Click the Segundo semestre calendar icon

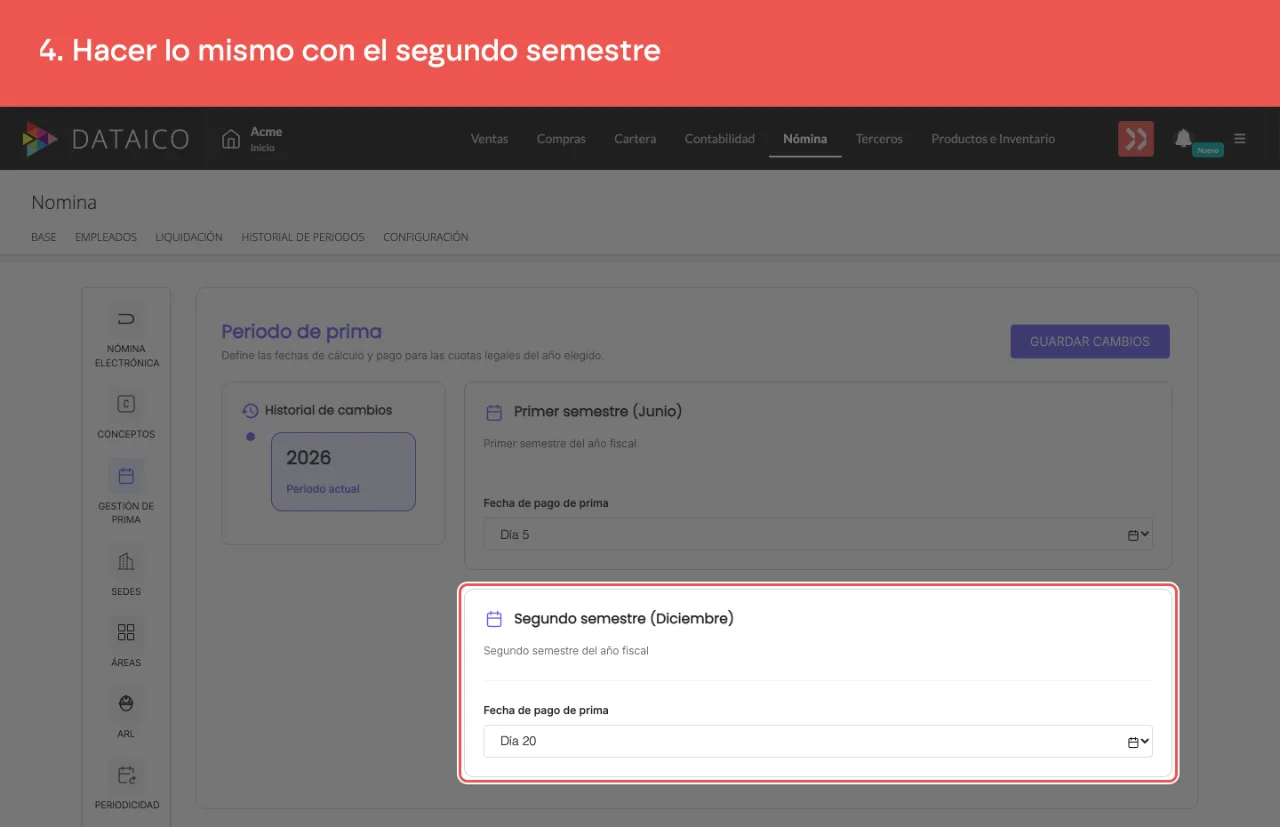coord(494,619)
